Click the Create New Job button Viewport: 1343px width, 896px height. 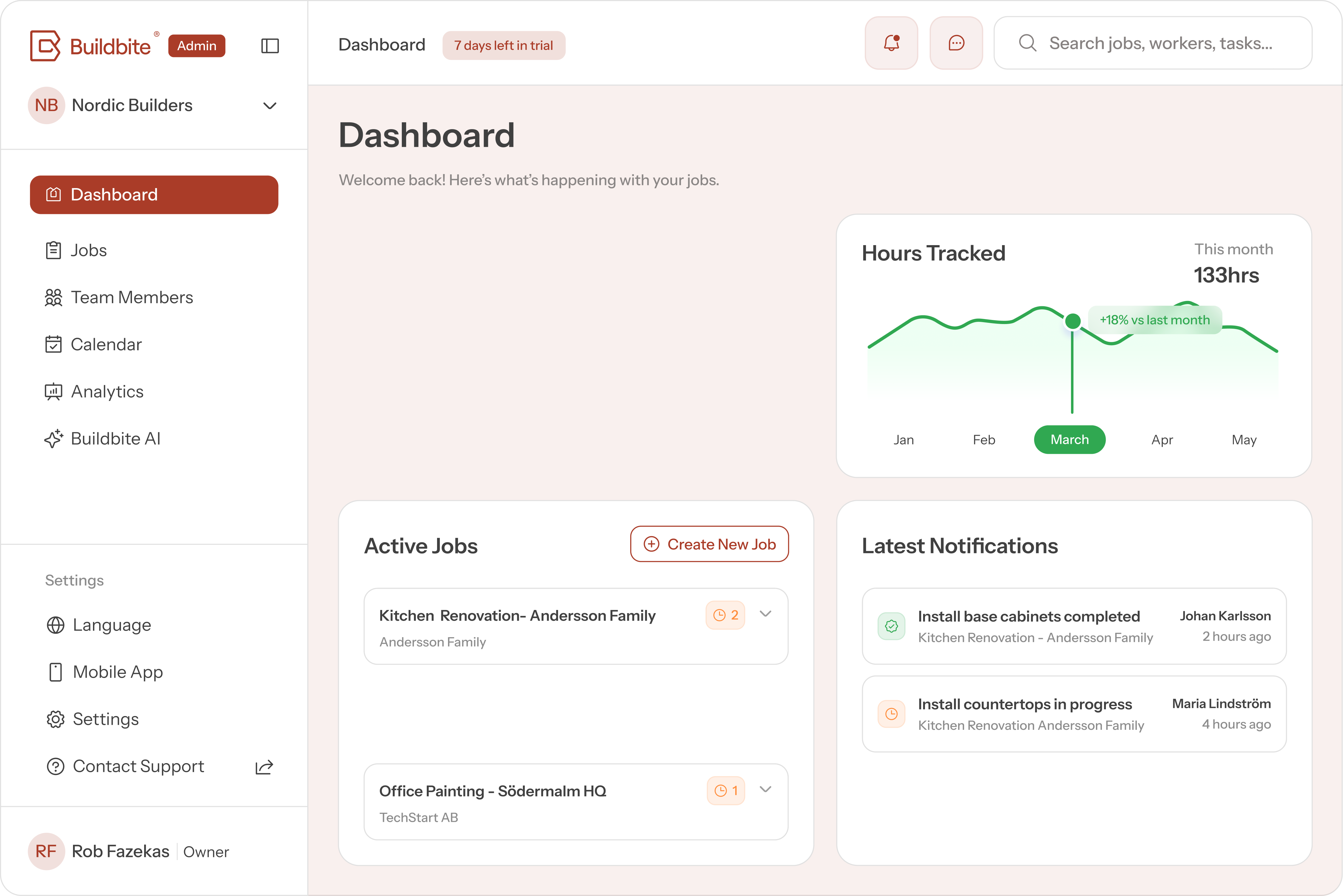tap(709, 544)
